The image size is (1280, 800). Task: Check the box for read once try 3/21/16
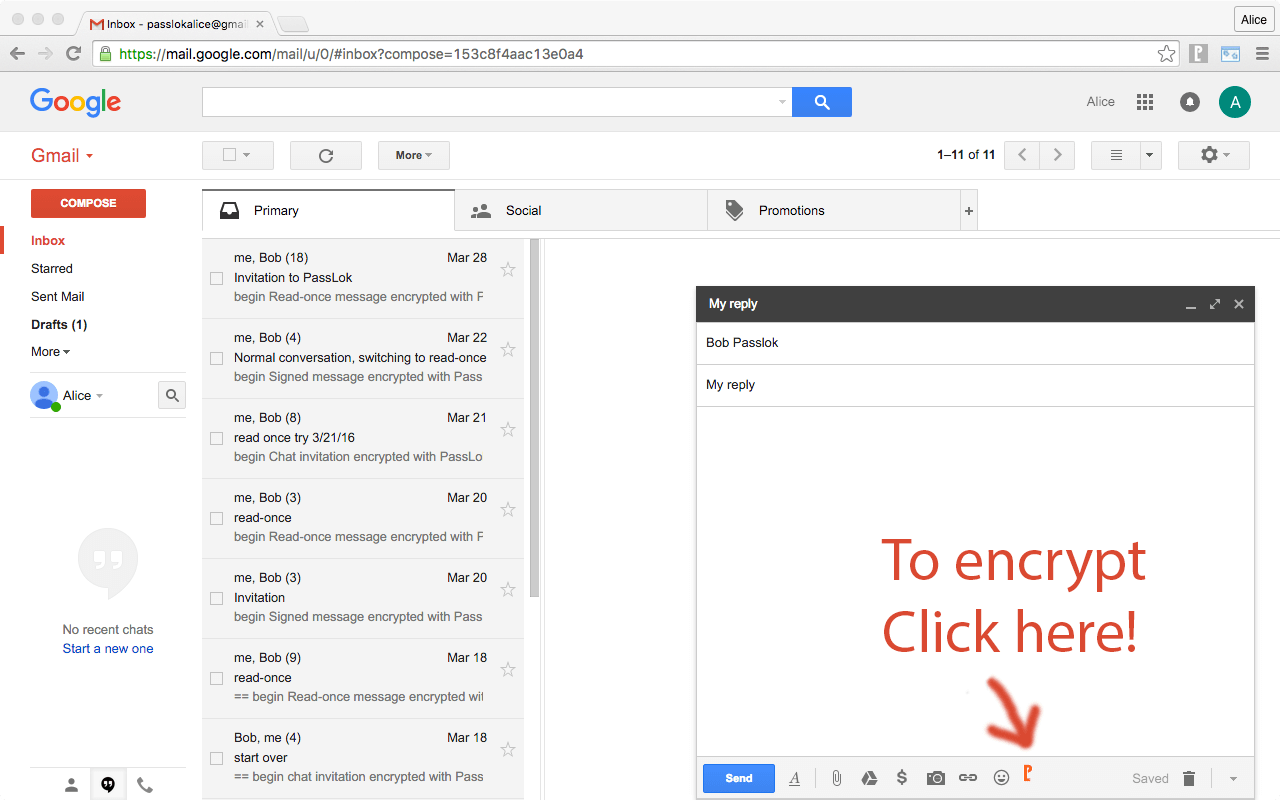click(x=216, y=438)
